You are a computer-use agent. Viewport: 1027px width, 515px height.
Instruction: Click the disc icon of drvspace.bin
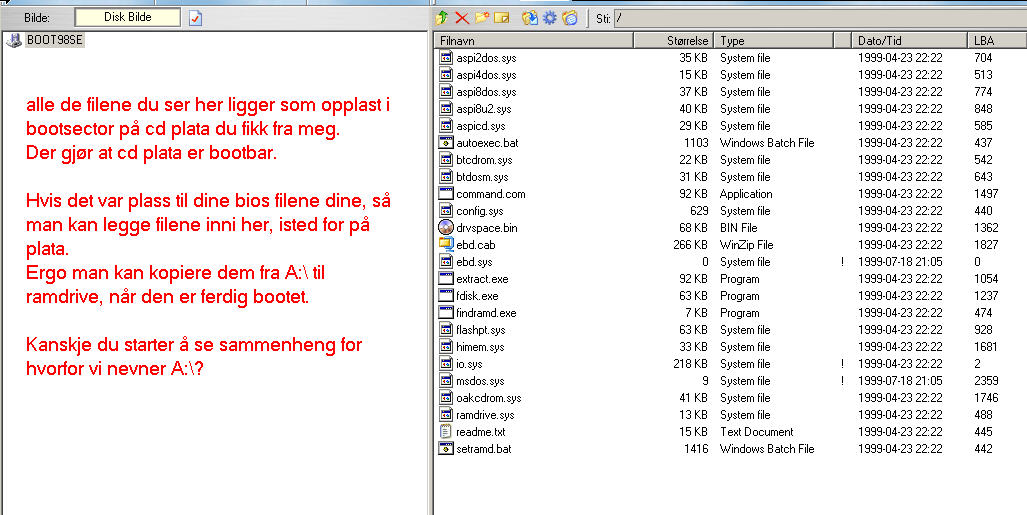446,228
